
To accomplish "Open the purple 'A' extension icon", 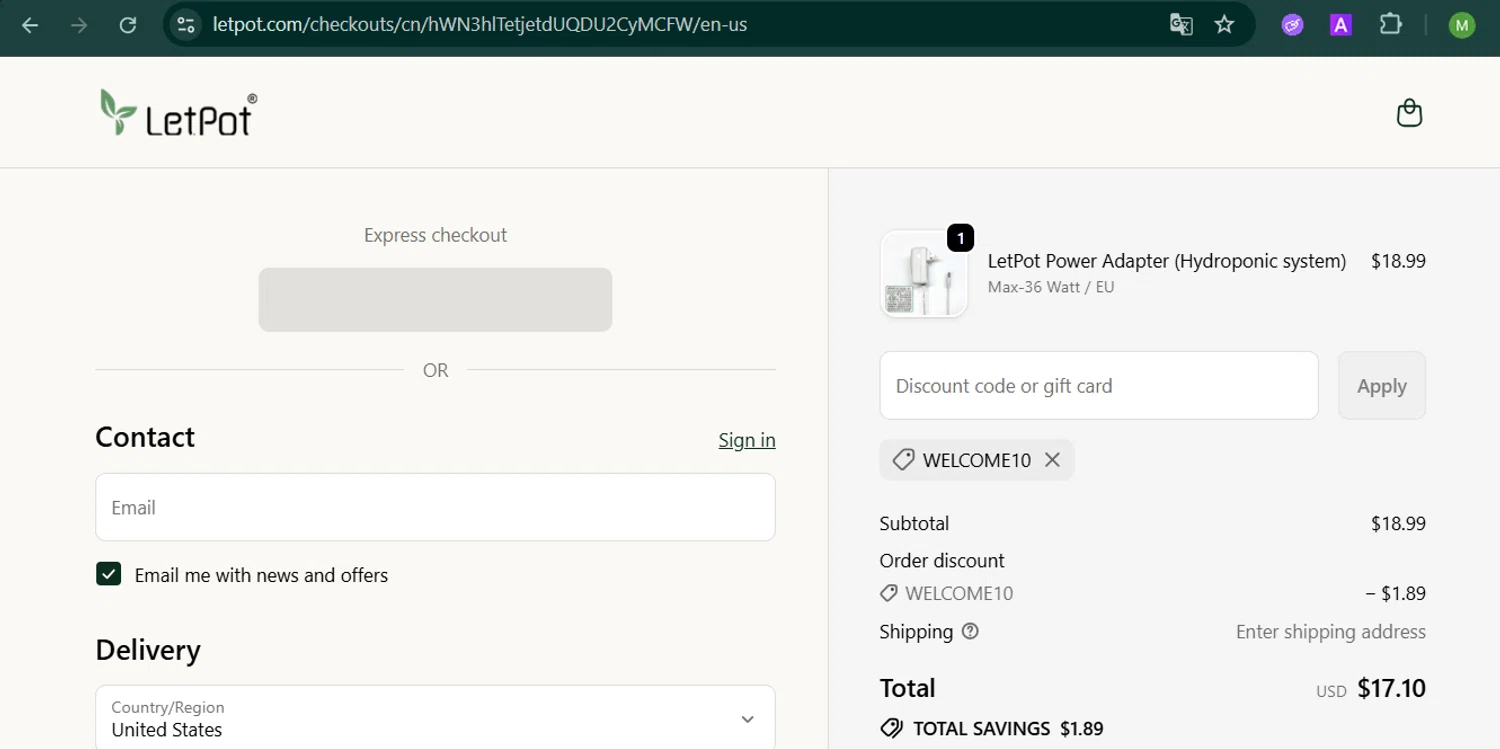I will point(1341,25).
